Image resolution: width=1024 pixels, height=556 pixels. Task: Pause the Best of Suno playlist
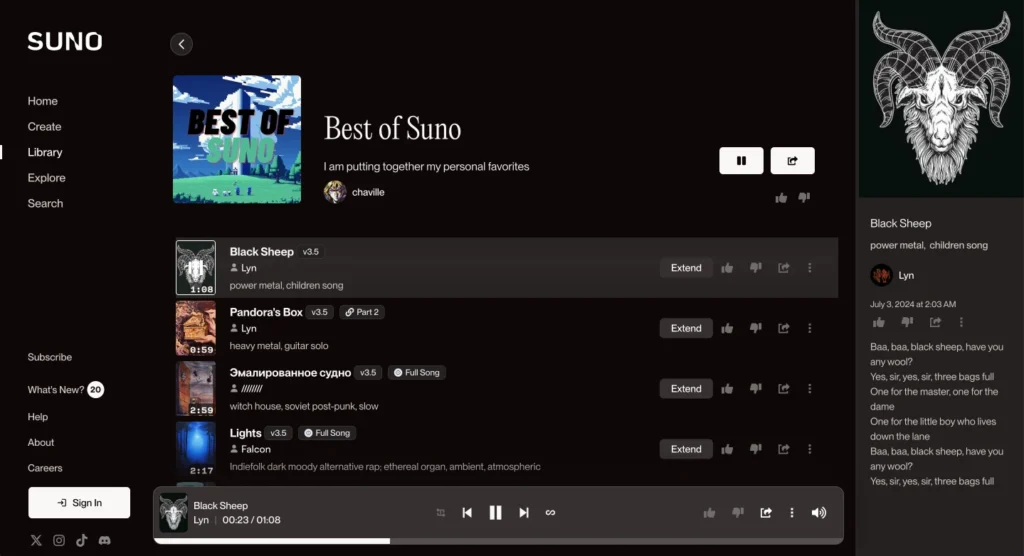(741, 161)
